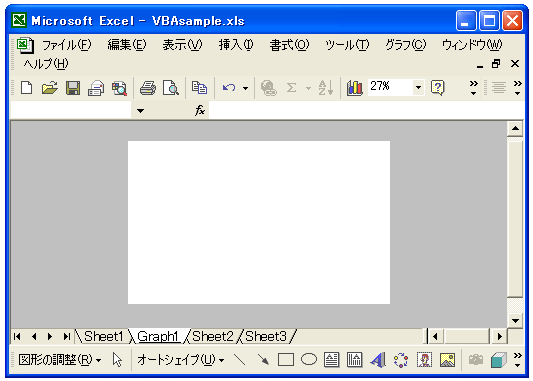Open the グラフ(C) menu
533x381 pixels.
tap(405, 45)
